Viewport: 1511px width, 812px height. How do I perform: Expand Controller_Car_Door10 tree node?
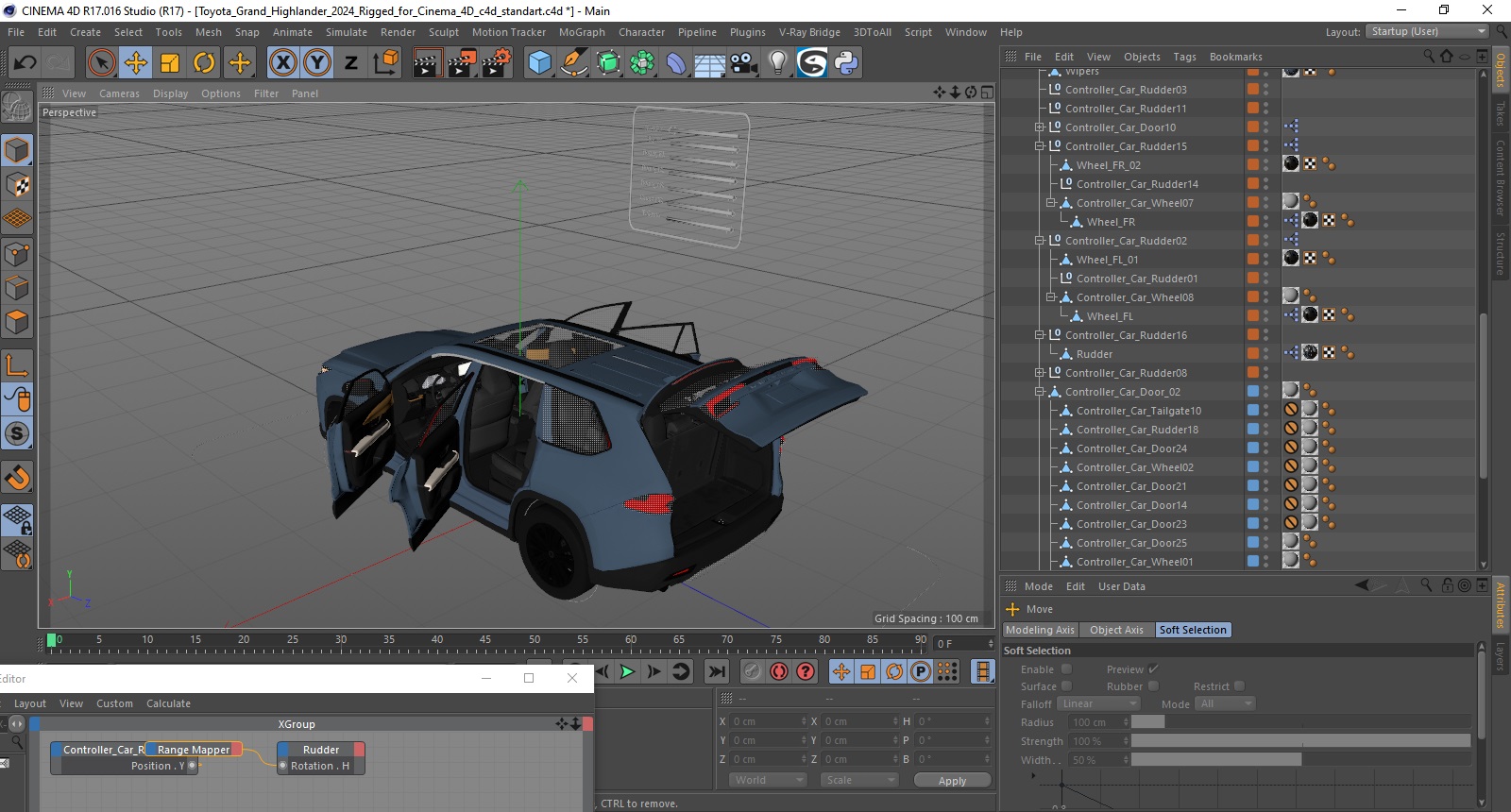click(1039, 127)
